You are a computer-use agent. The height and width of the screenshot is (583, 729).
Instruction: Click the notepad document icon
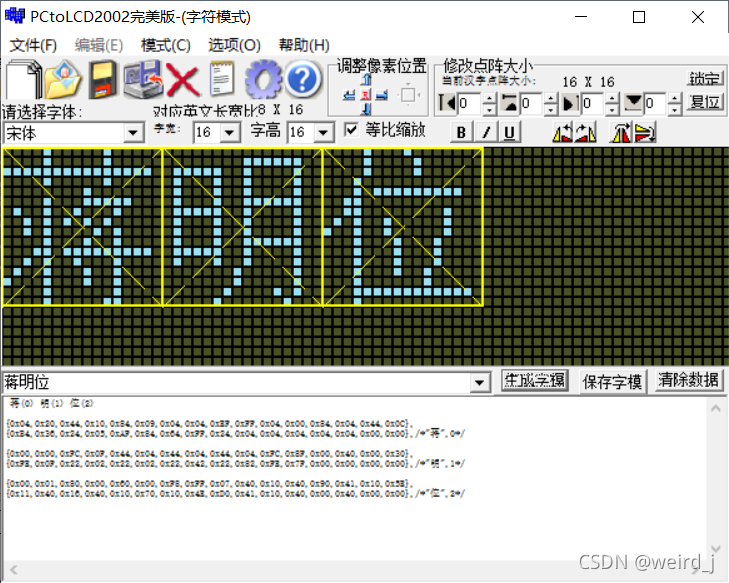click(222, 79)
